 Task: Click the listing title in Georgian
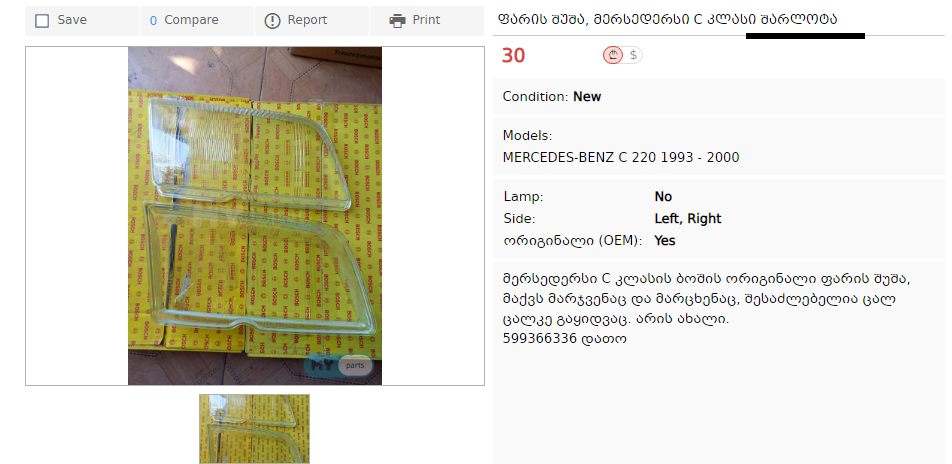[667, 19]
